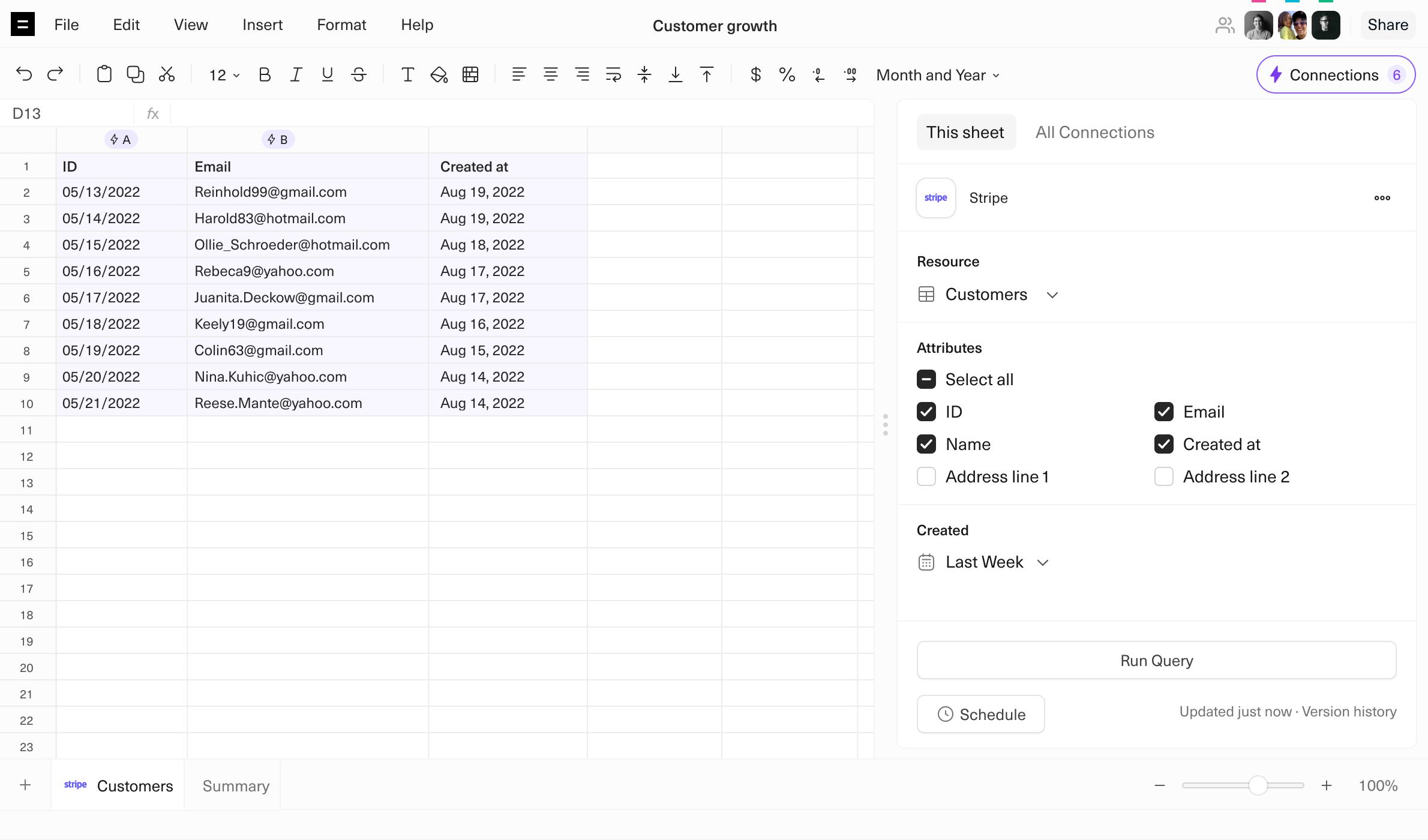The height and width of the screenshot is (840, 1428).
Task: Switch to All Connections tab
Action: click(1094, 132)
